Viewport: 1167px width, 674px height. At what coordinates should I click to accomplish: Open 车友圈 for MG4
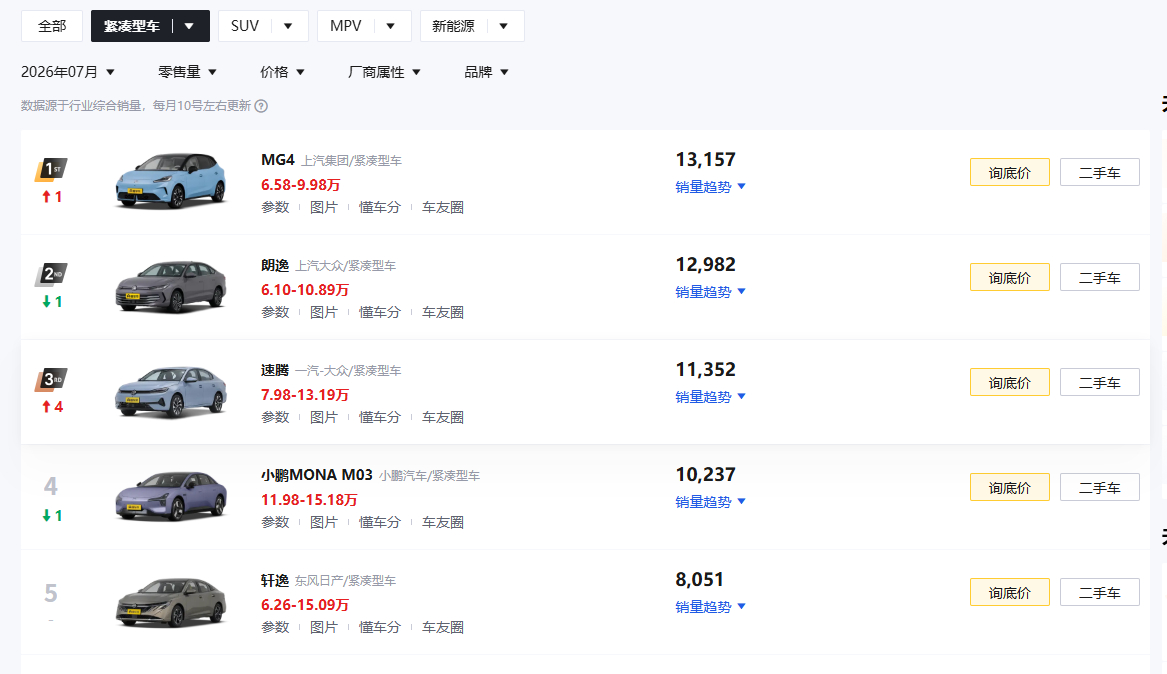point(443,208)
